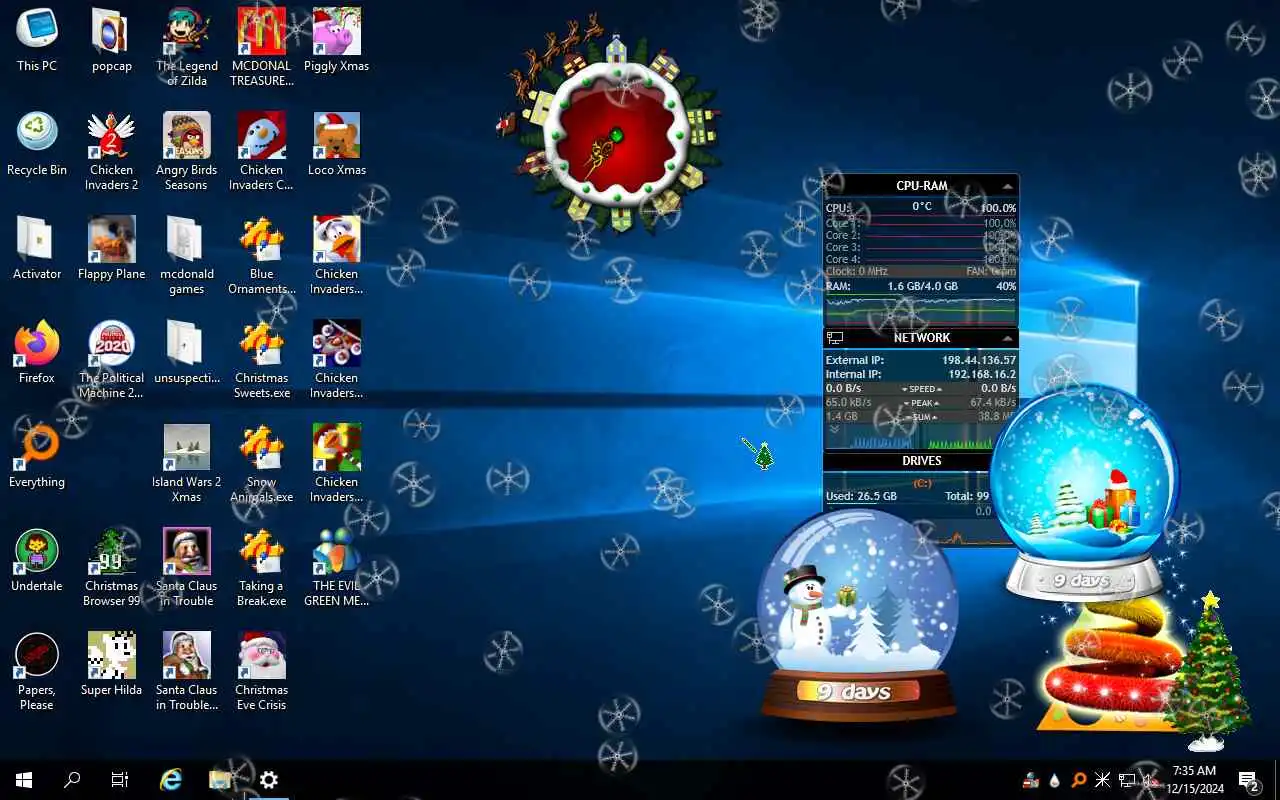Viewport: 1280px width, 800px height.
Task: Click the Christmas wreath clock gadget
Action: coord(616,133)
